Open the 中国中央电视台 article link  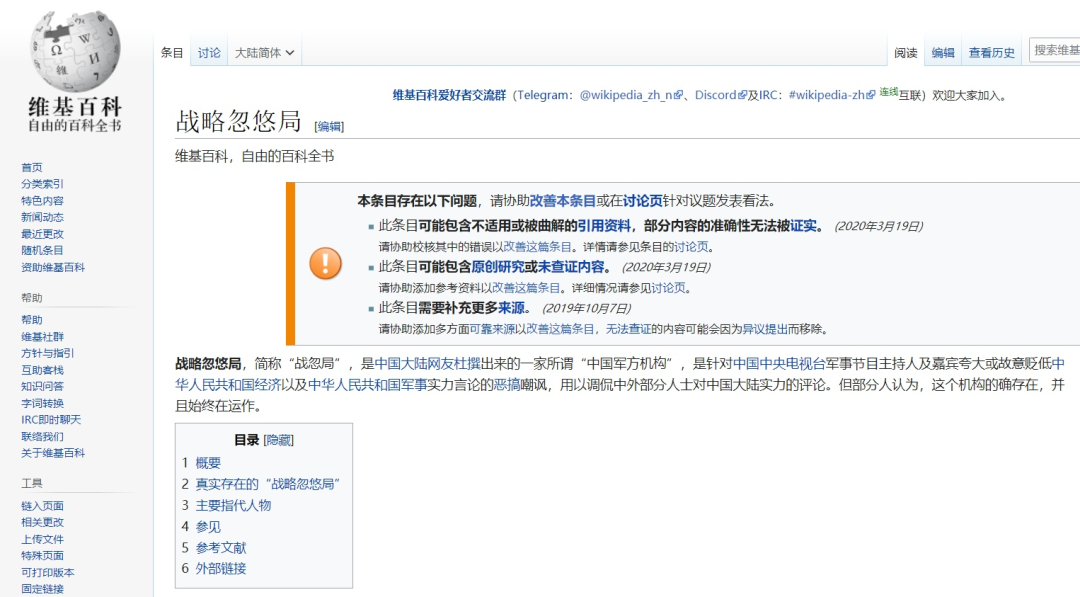(x=780, y=363)
